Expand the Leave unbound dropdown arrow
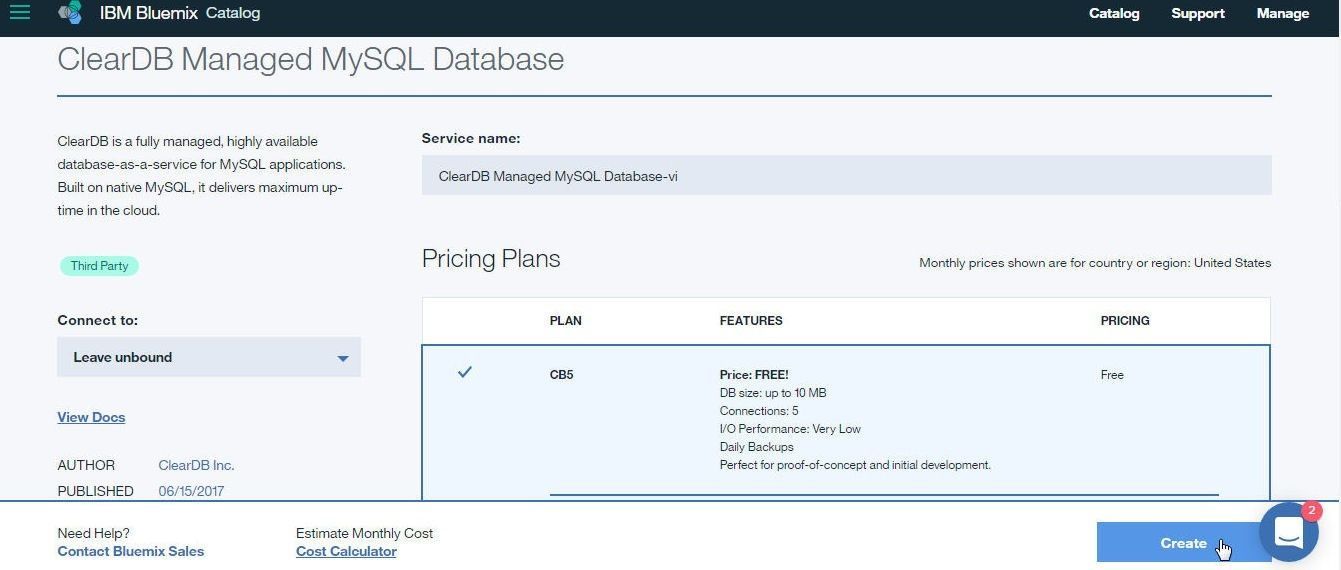Screen dimensions: 1341x570 [x=342, y=358]
